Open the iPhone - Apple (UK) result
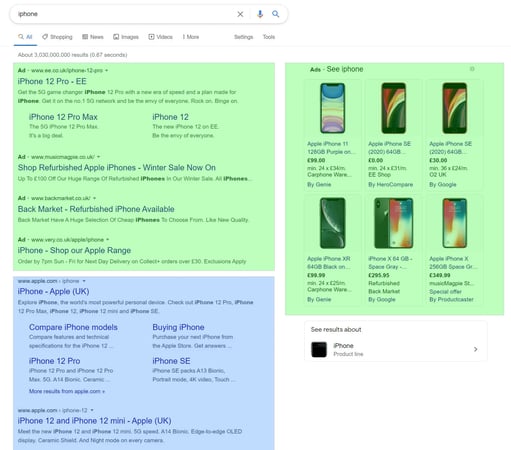 coord(53,291)
